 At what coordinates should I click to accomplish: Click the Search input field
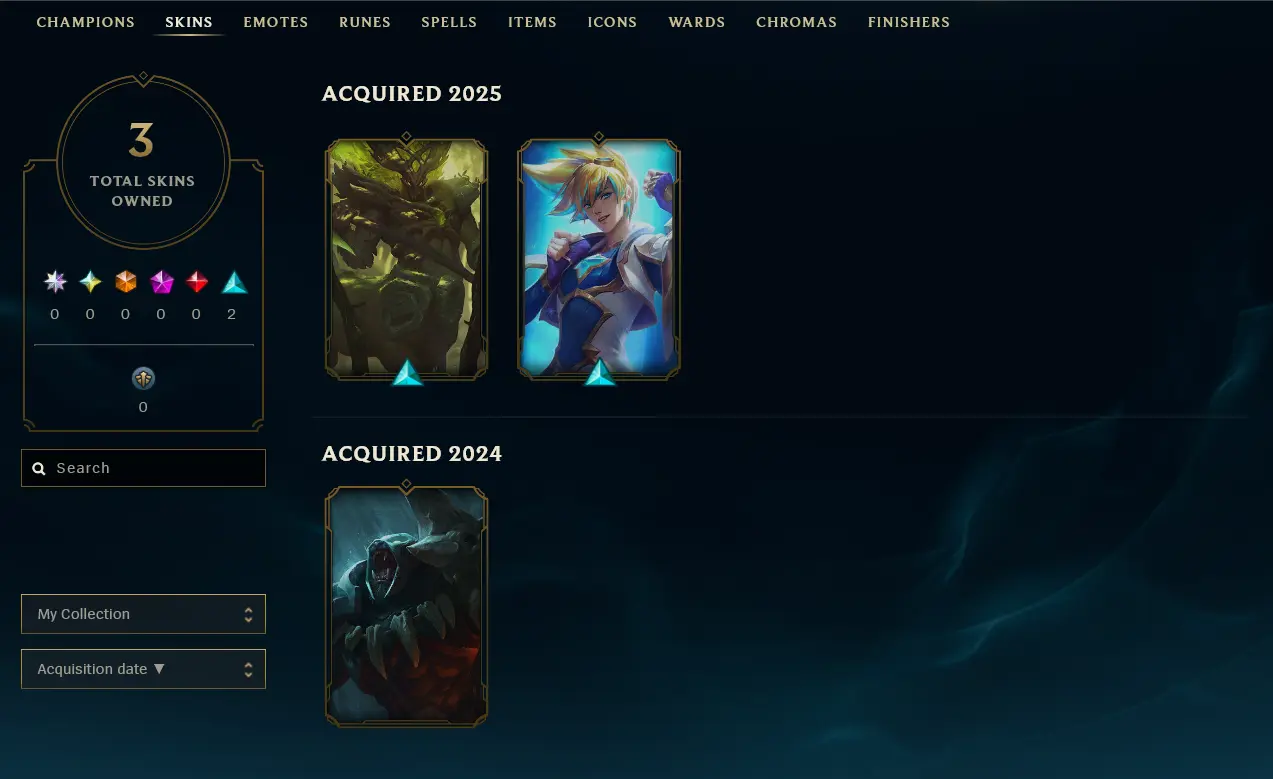[x=143, y=468]
